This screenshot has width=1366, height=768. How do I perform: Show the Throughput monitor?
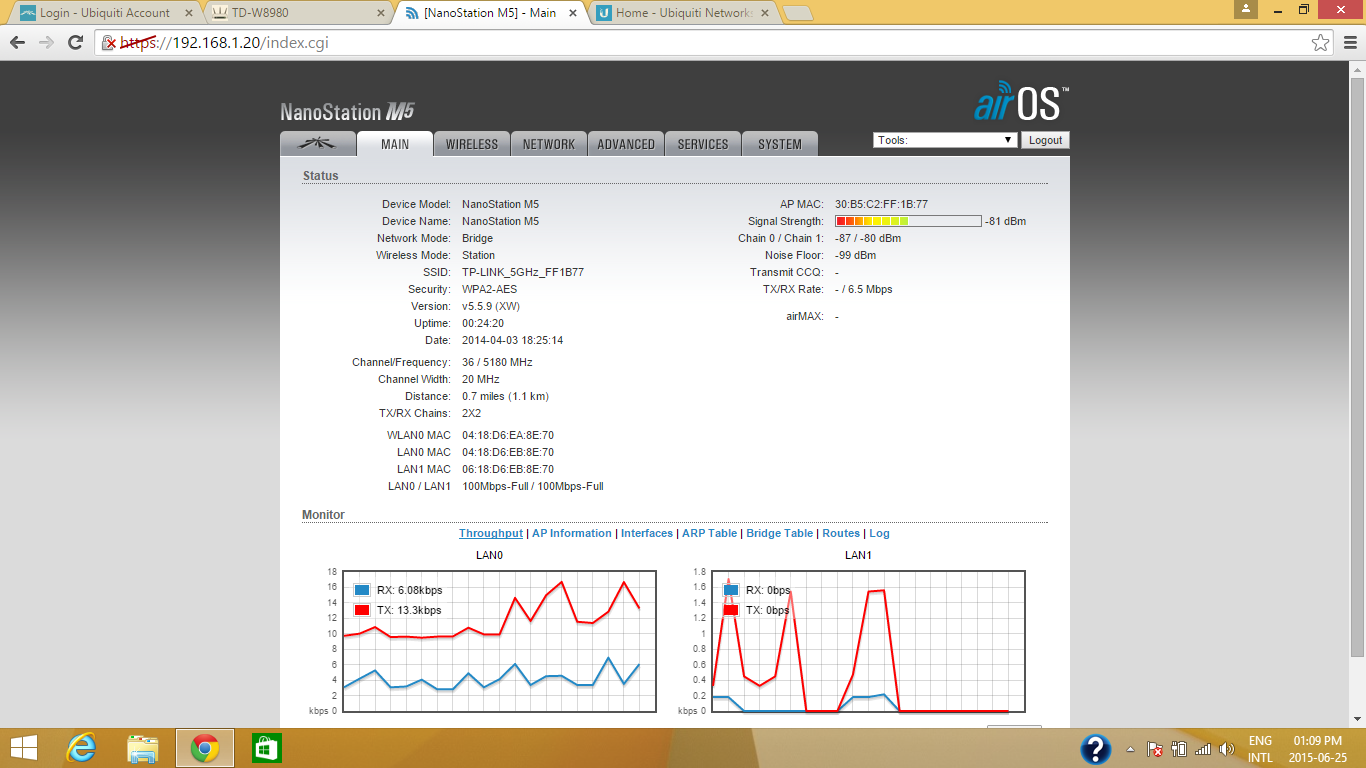491,533
